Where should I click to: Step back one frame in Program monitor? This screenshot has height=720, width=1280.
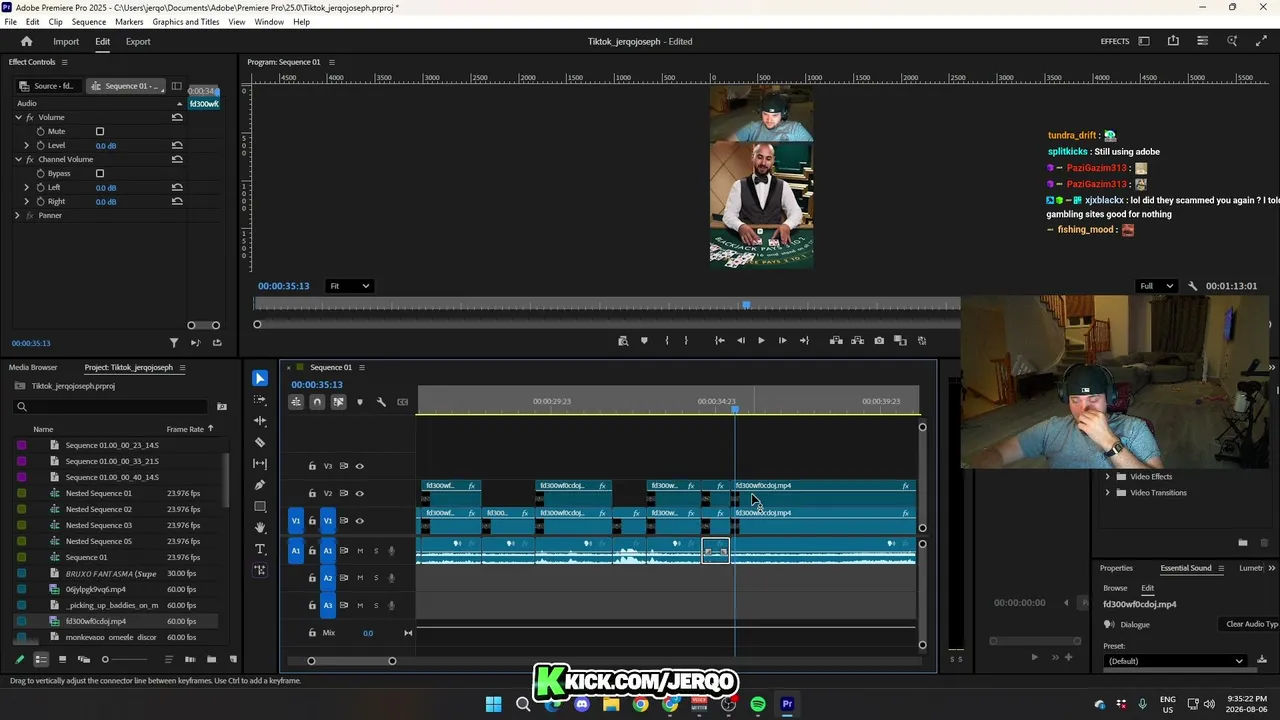(741, 341)
